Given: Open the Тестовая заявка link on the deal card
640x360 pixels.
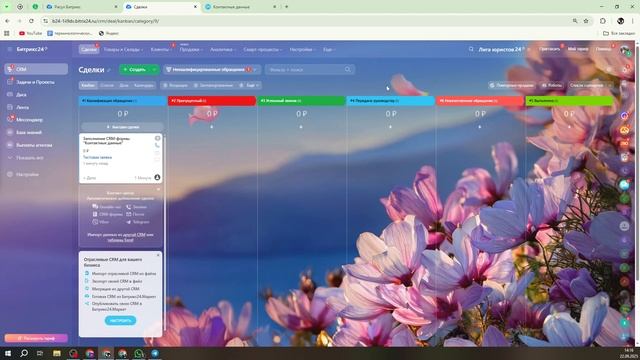Looking at the screenshot, I should click(98, 157).
